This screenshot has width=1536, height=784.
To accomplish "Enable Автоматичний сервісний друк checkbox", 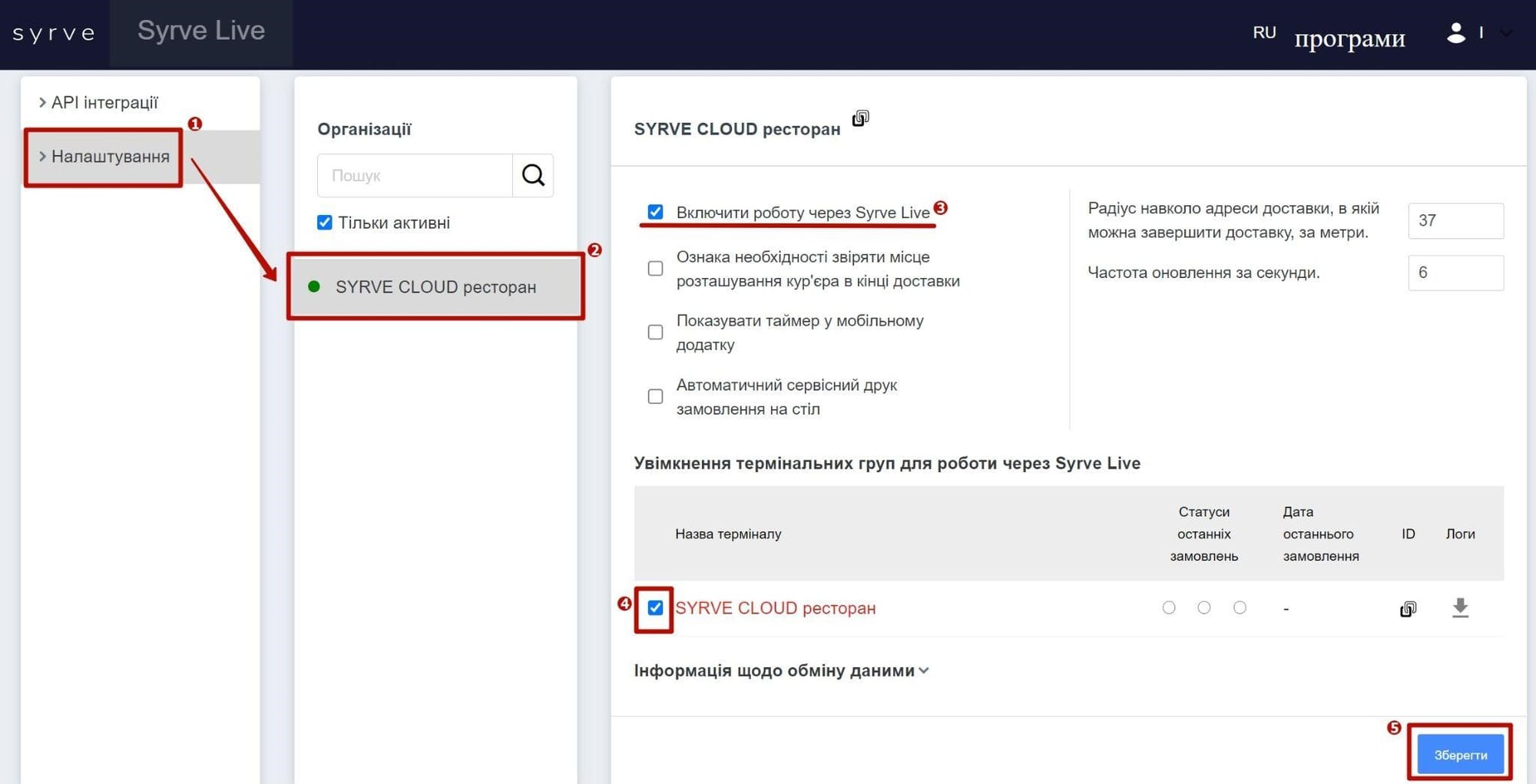I will (655, 396).
